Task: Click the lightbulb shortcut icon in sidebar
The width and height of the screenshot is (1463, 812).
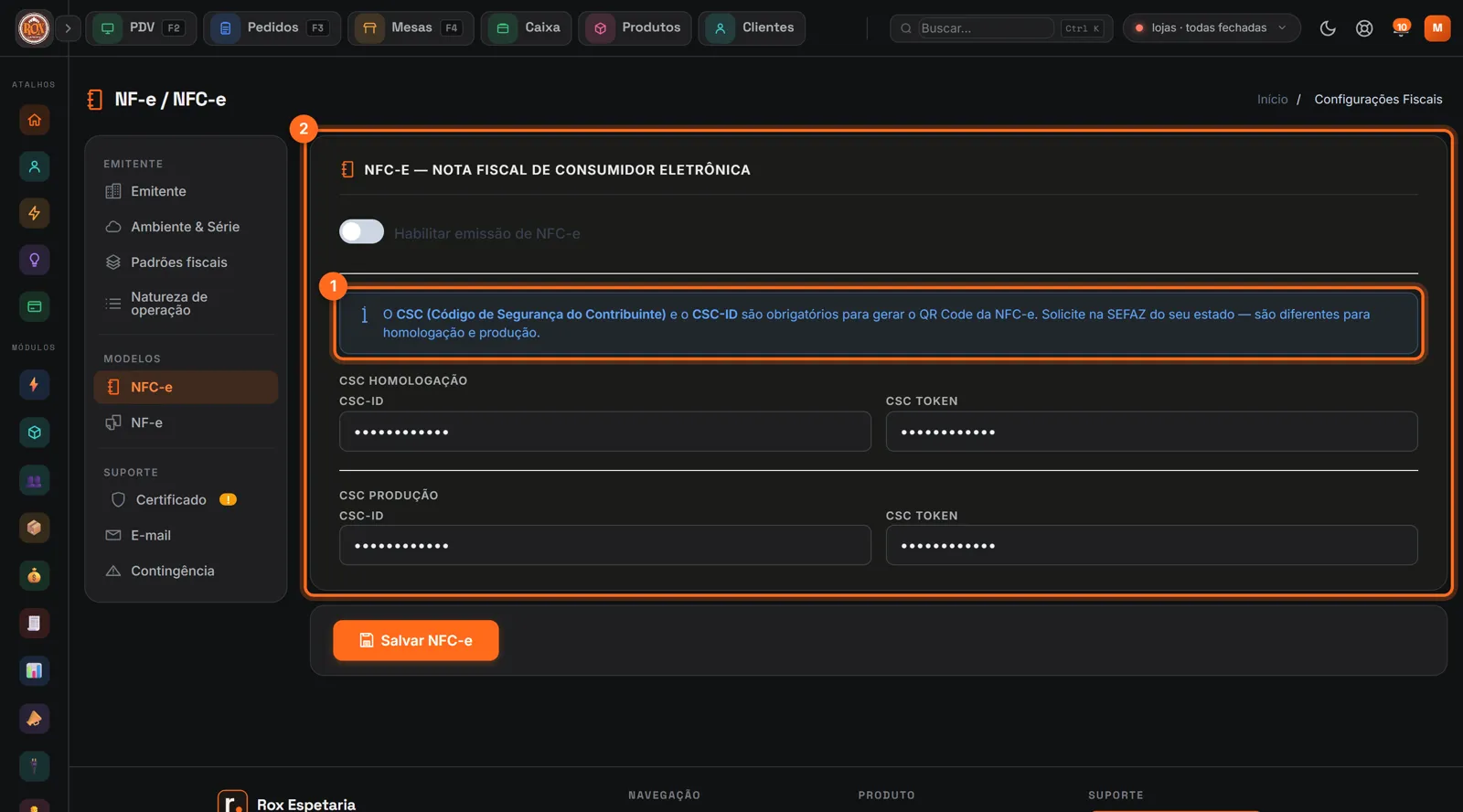Action: pos(35,260)
